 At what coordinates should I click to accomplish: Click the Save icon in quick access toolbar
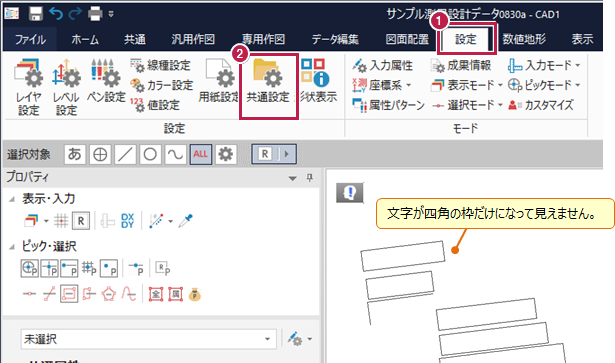36,14
